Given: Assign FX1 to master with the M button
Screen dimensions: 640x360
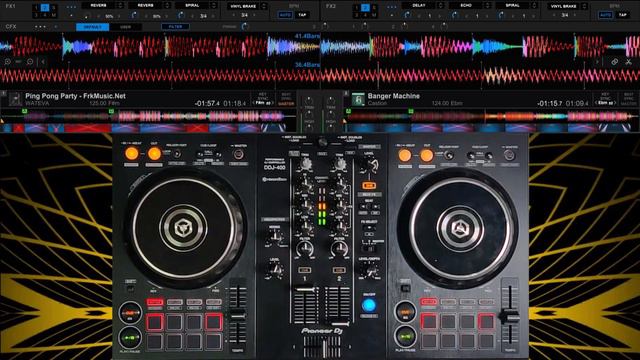Looking at the screenshot, I should pos(53,15).
